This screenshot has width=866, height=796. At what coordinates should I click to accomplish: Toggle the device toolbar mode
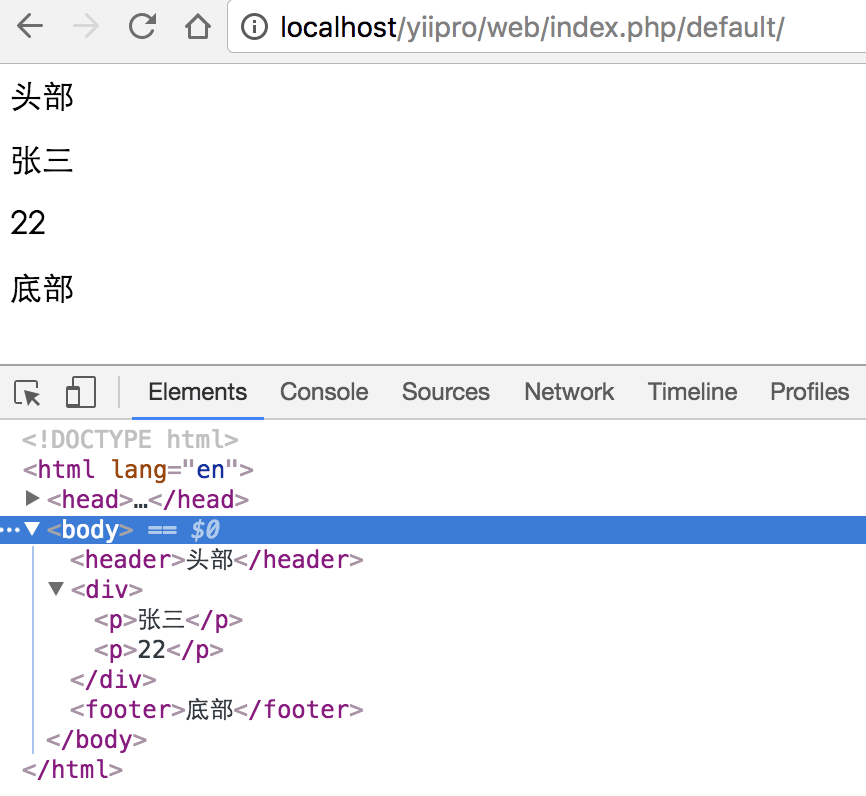point(80,393)
